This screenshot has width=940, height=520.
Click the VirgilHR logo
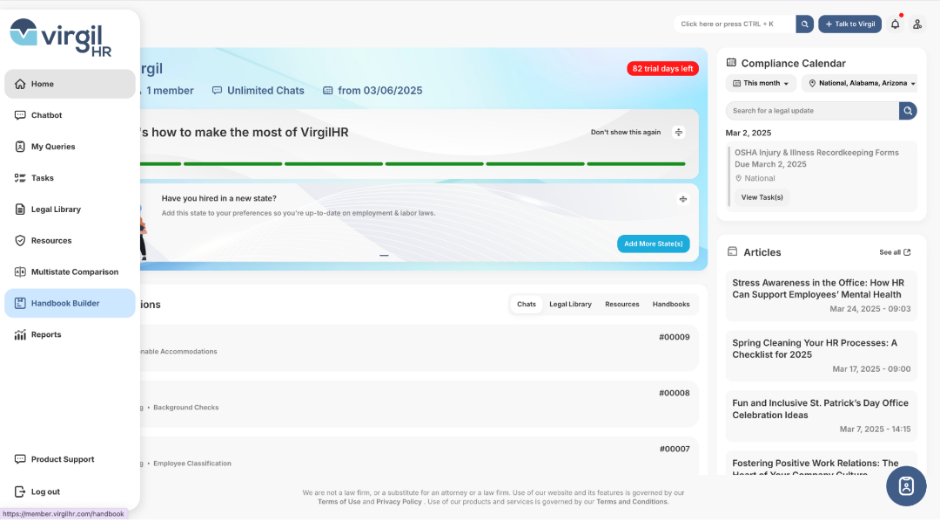[x=61, y=37]
